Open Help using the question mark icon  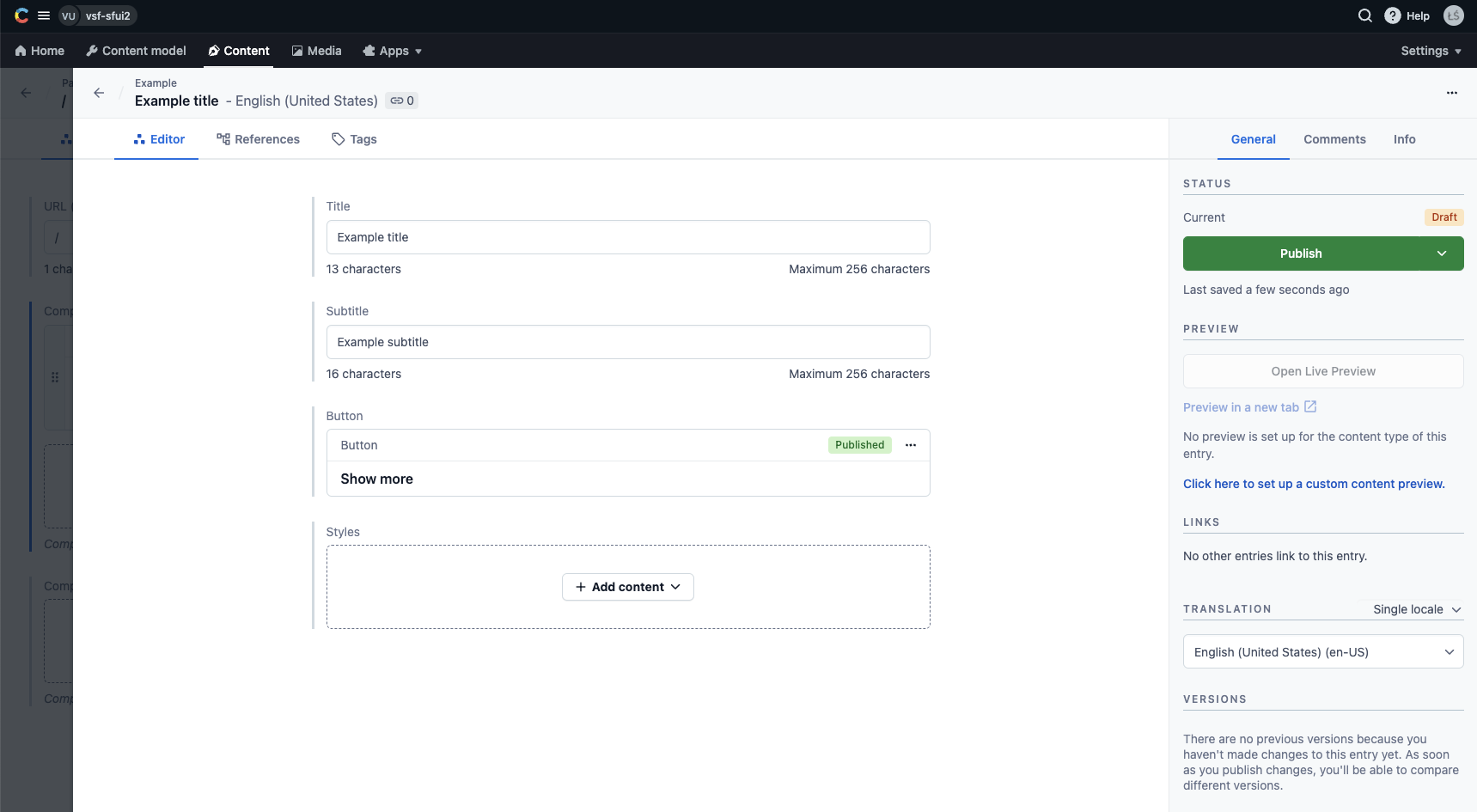pos(1393,15)
